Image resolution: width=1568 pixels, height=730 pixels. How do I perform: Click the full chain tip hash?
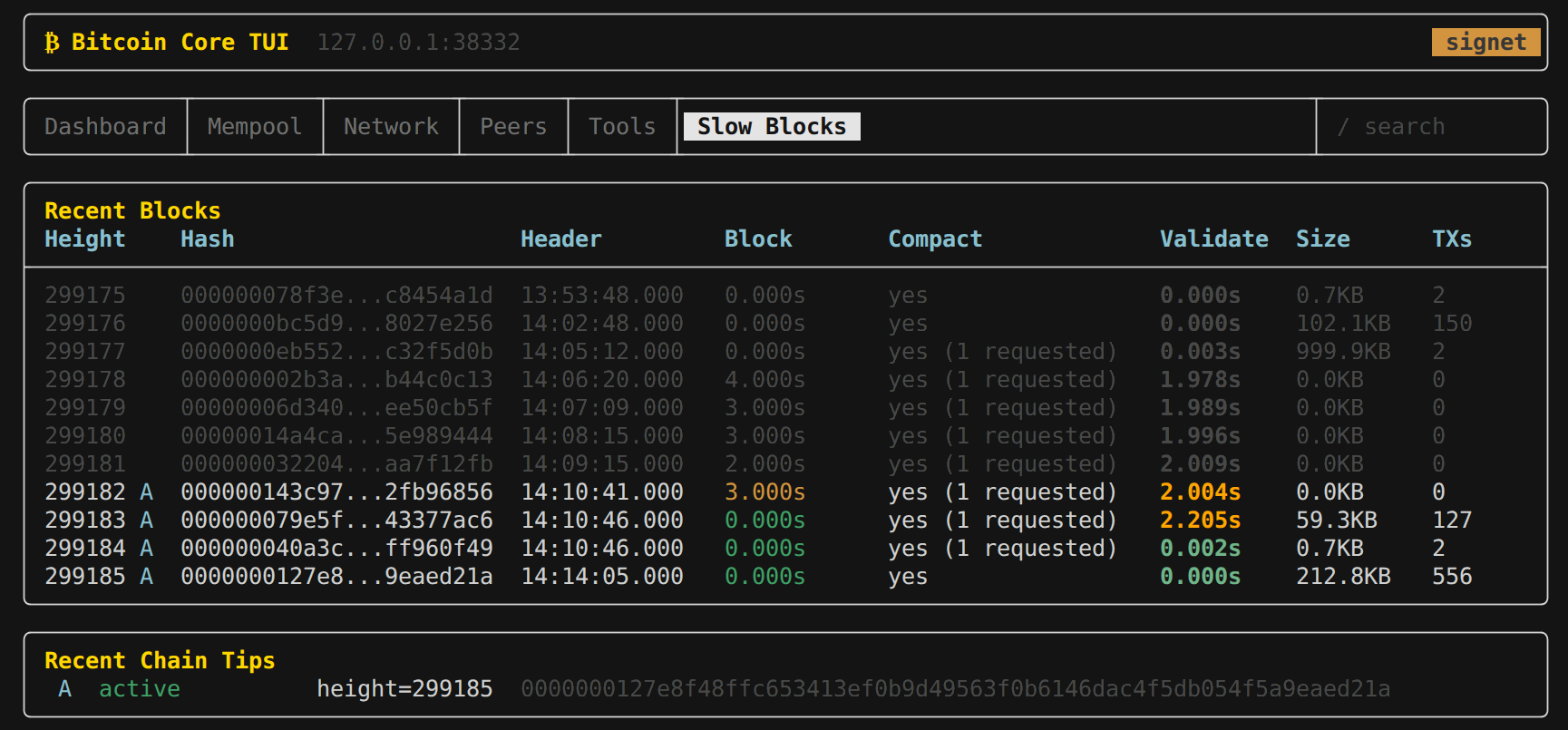pyautogui.click(x=955, y=689)
